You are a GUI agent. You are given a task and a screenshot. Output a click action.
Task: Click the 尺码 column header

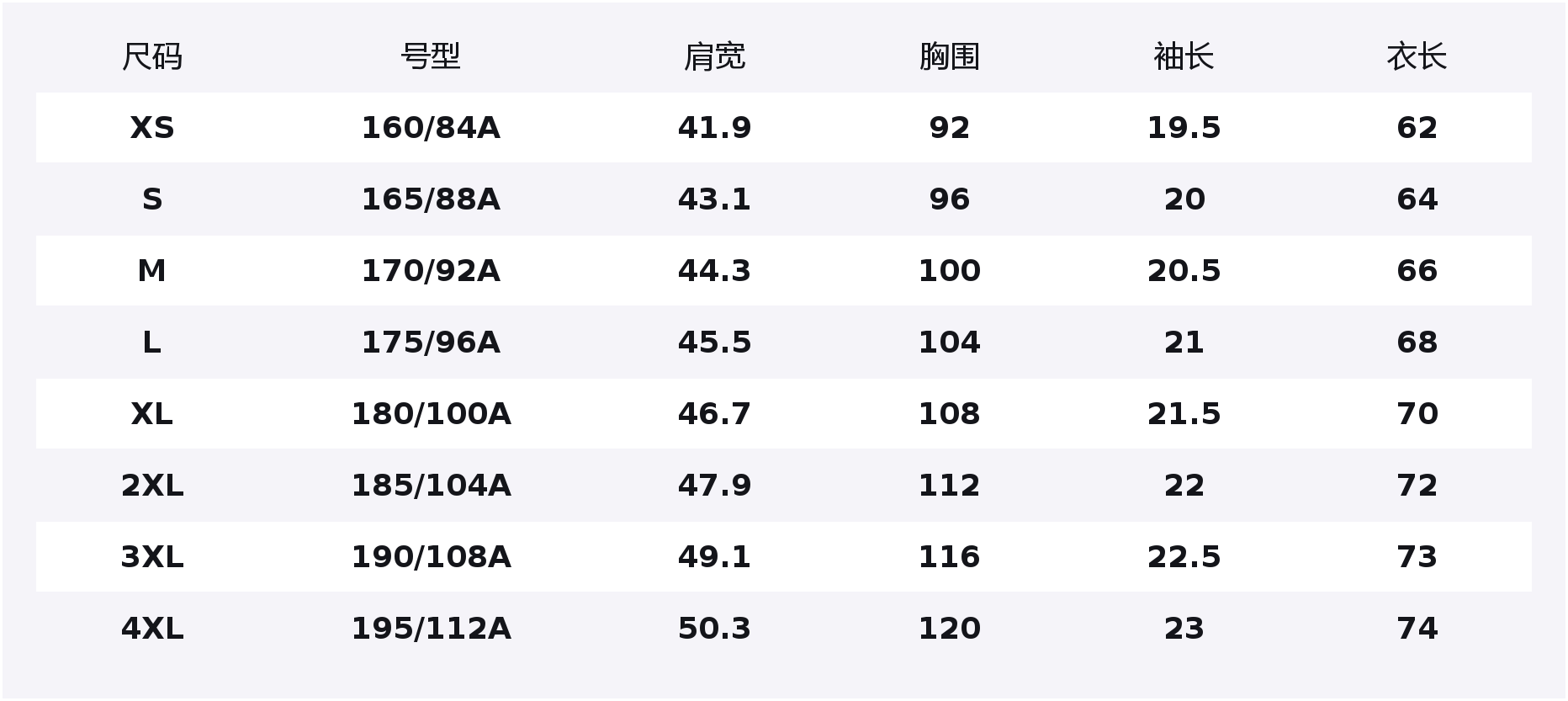[x=152, y=57]
